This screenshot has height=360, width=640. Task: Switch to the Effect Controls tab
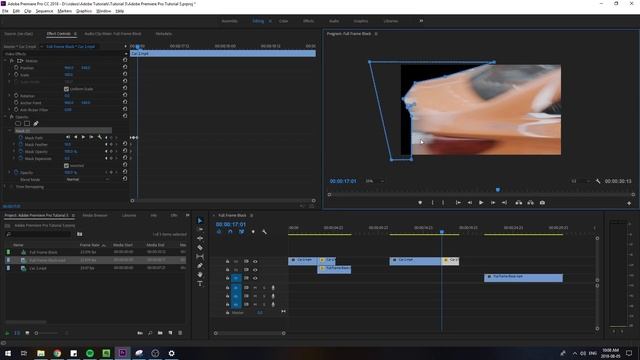click(x=58, y=33)
